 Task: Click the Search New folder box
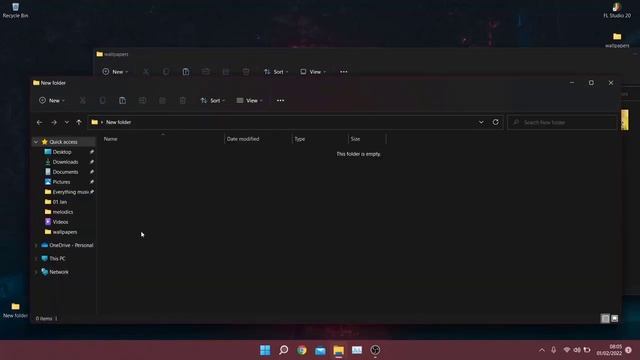pos(562,122)
